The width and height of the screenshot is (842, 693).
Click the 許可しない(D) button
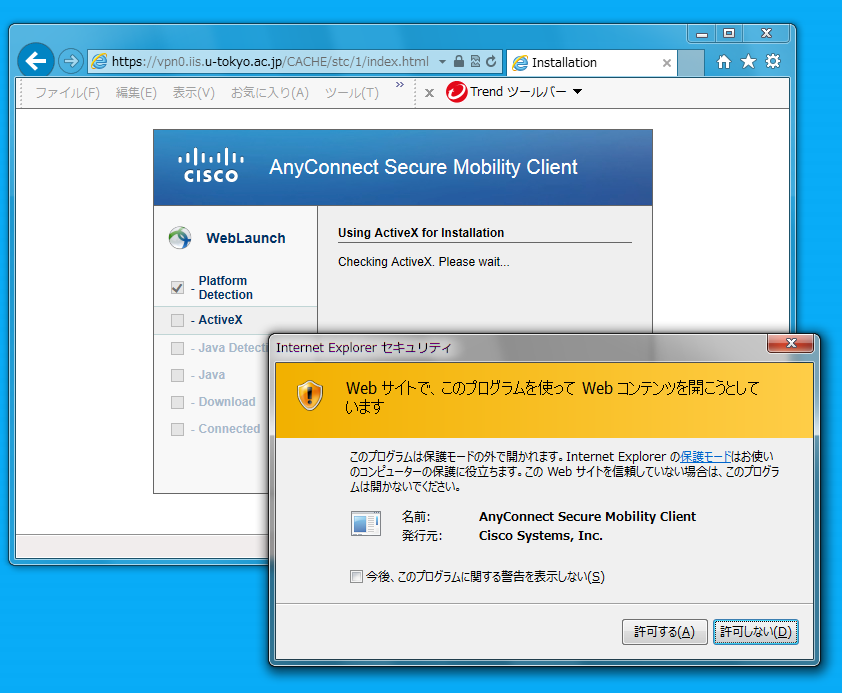coord(756,632)
